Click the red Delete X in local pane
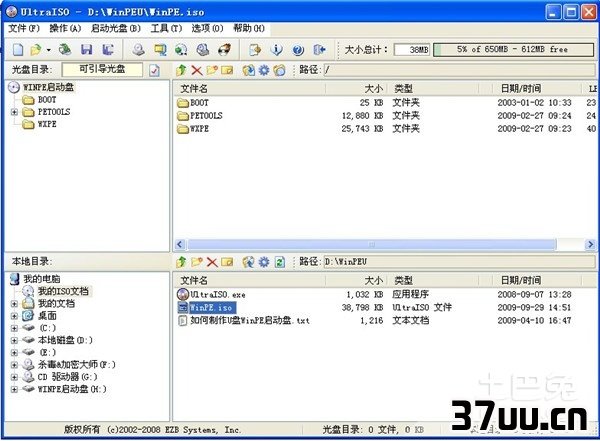Viewport: 600px width, 441px height. (x=212, y=262)
